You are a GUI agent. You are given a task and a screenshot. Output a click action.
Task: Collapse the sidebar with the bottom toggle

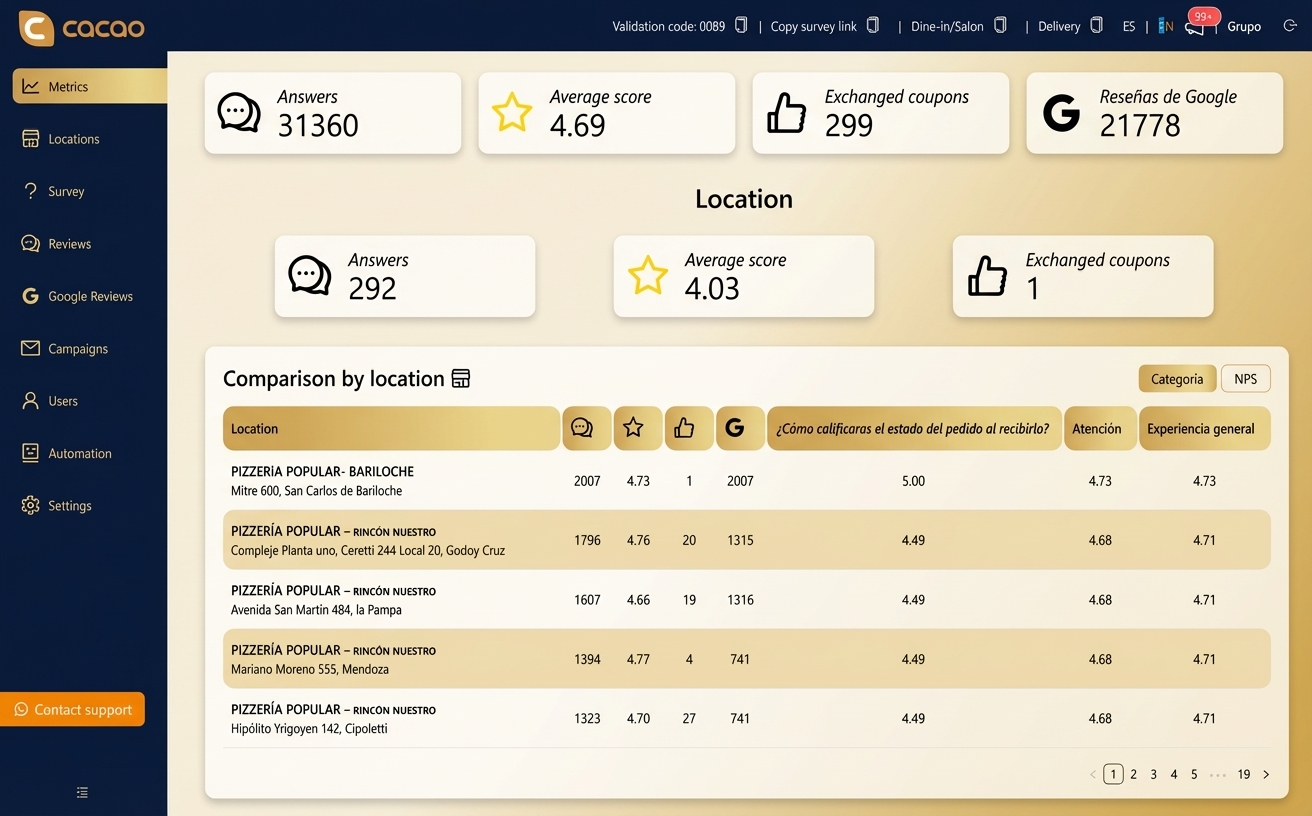click(81, 792)
